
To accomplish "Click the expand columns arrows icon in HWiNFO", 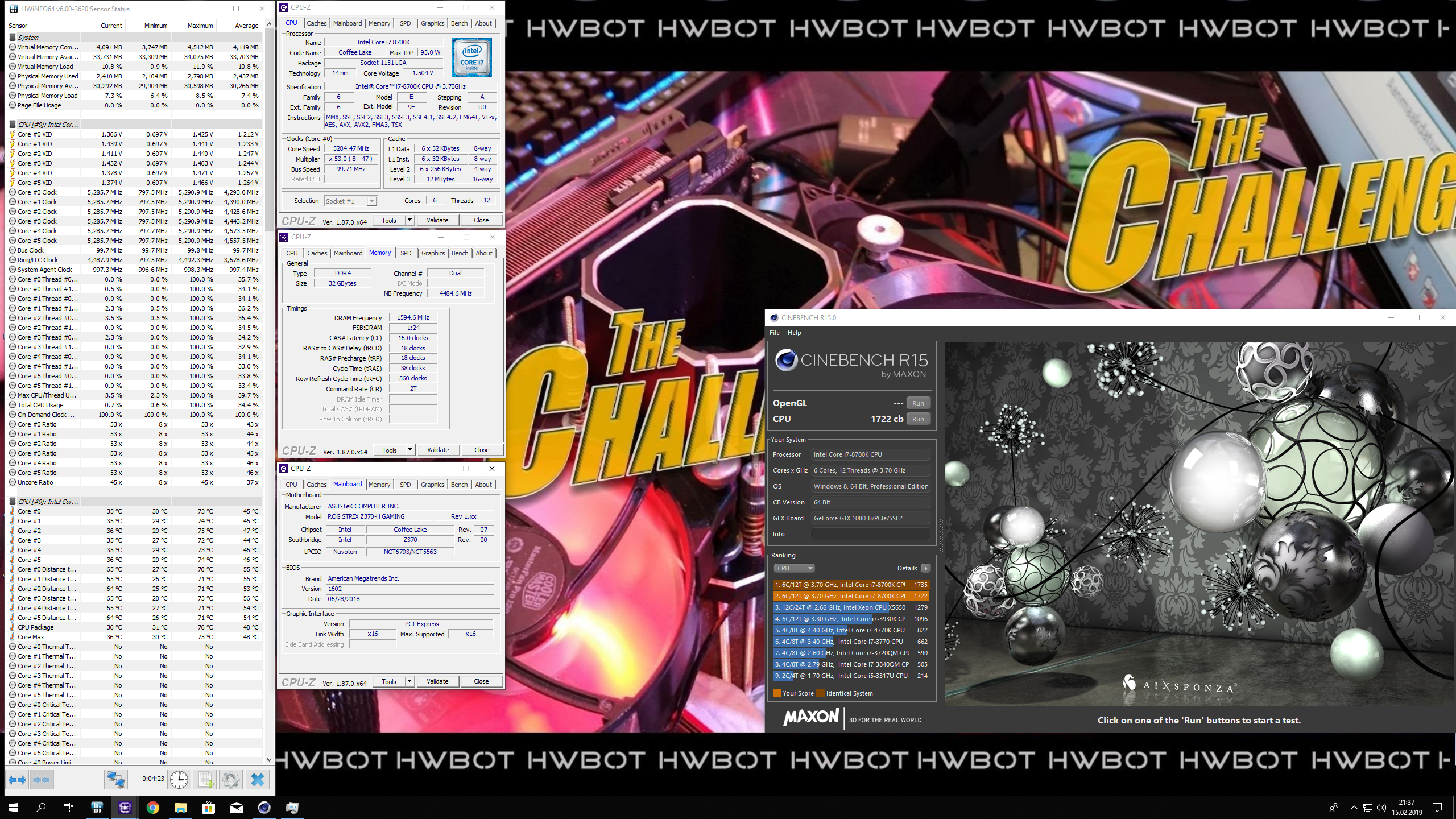I will click(17, 779).
